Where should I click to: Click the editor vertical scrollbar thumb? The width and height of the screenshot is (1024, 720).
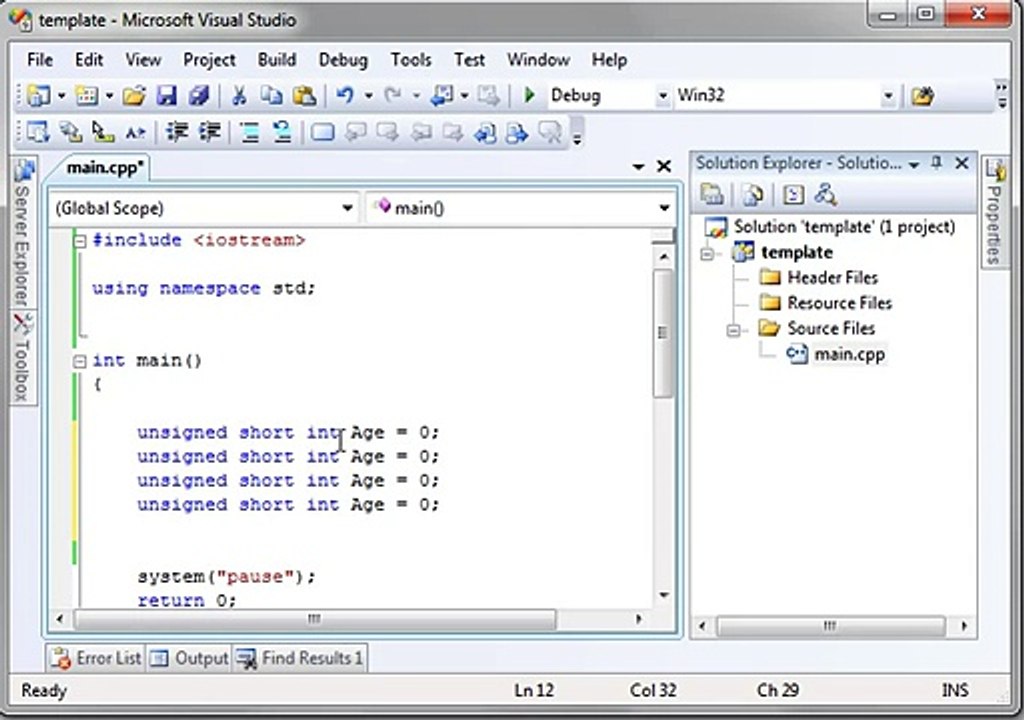662,333
